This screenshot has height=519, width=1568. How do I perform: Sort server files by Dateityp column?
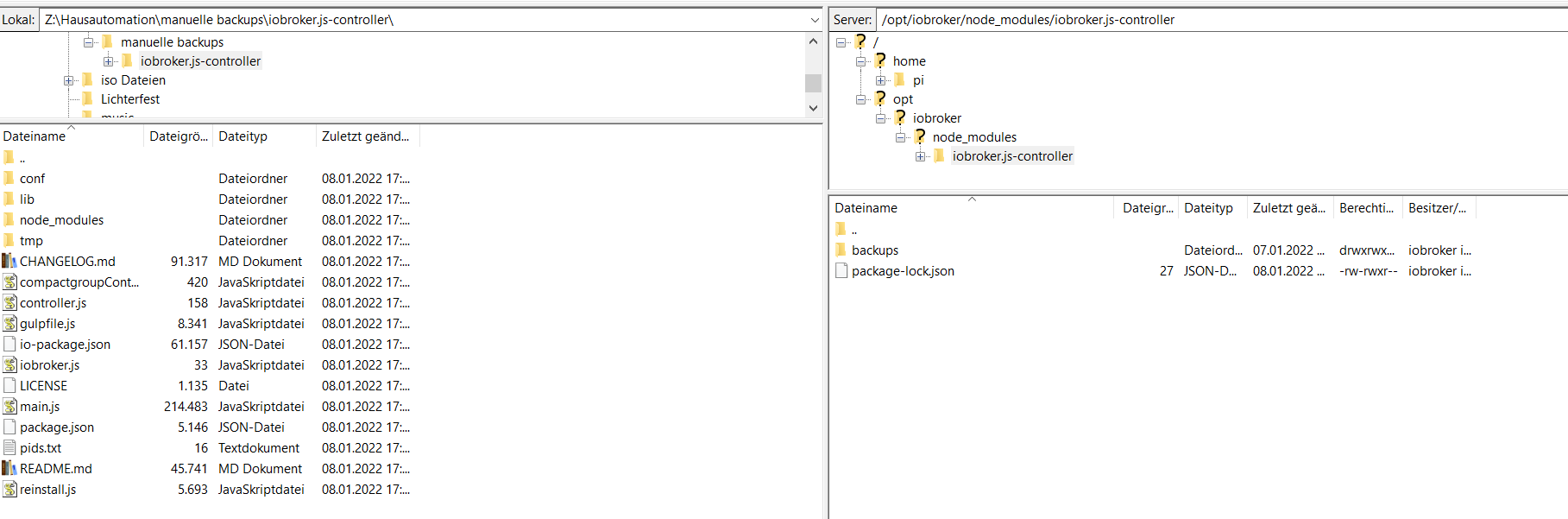click(x=1212, y=207)
